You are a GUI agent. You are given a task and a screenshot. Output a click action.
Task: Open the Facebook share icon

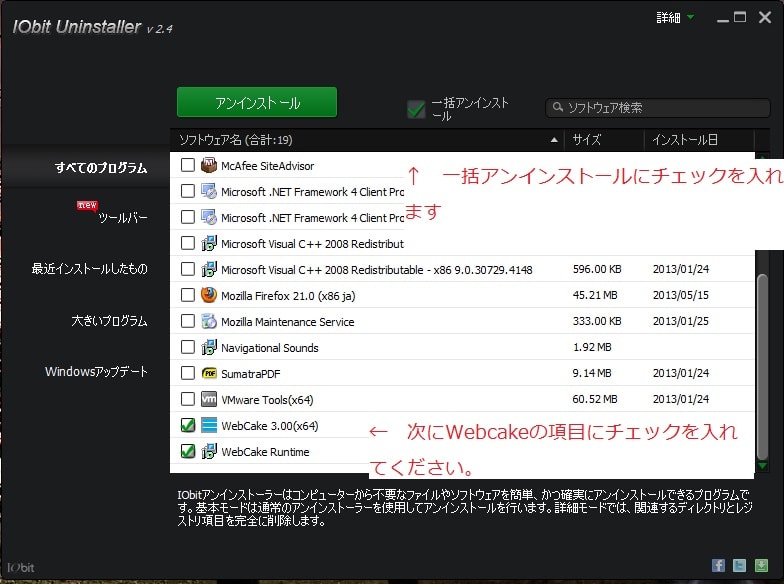pos(718,565)
